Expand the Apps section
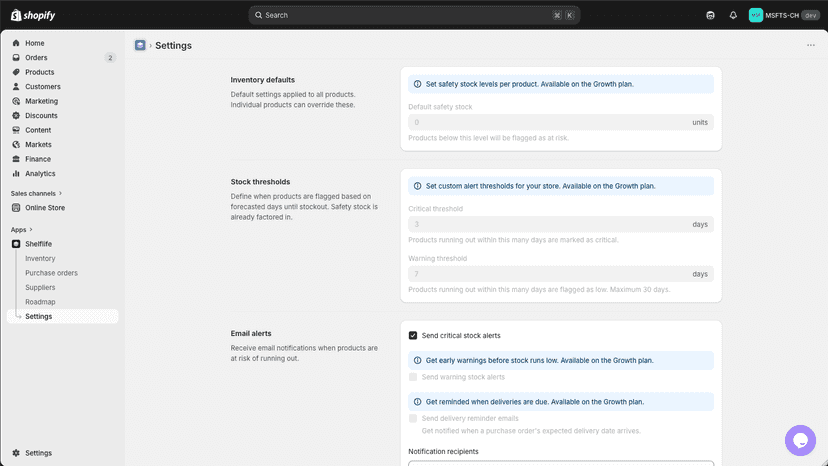Viewport: 828px width, 466px height. [22, 230]
